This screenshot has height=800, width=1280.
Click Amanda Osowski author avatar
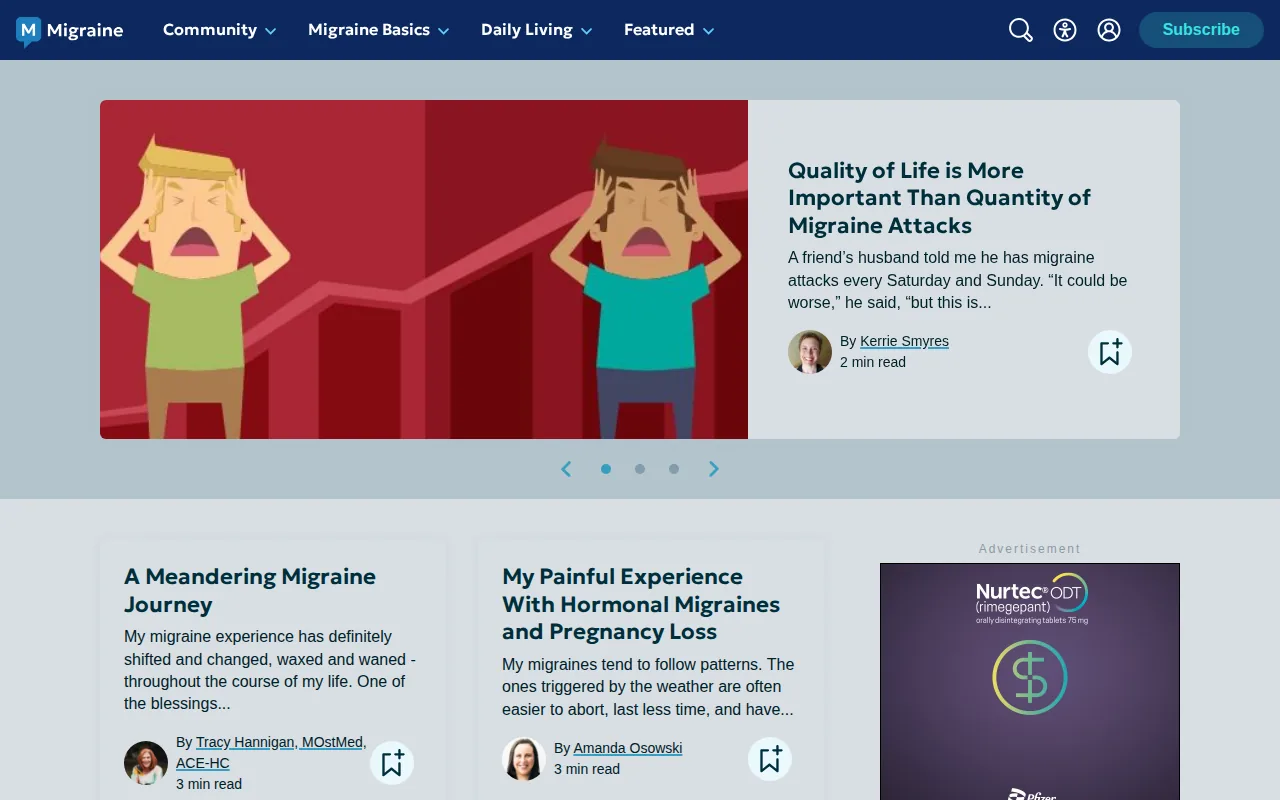pos(524,759)
